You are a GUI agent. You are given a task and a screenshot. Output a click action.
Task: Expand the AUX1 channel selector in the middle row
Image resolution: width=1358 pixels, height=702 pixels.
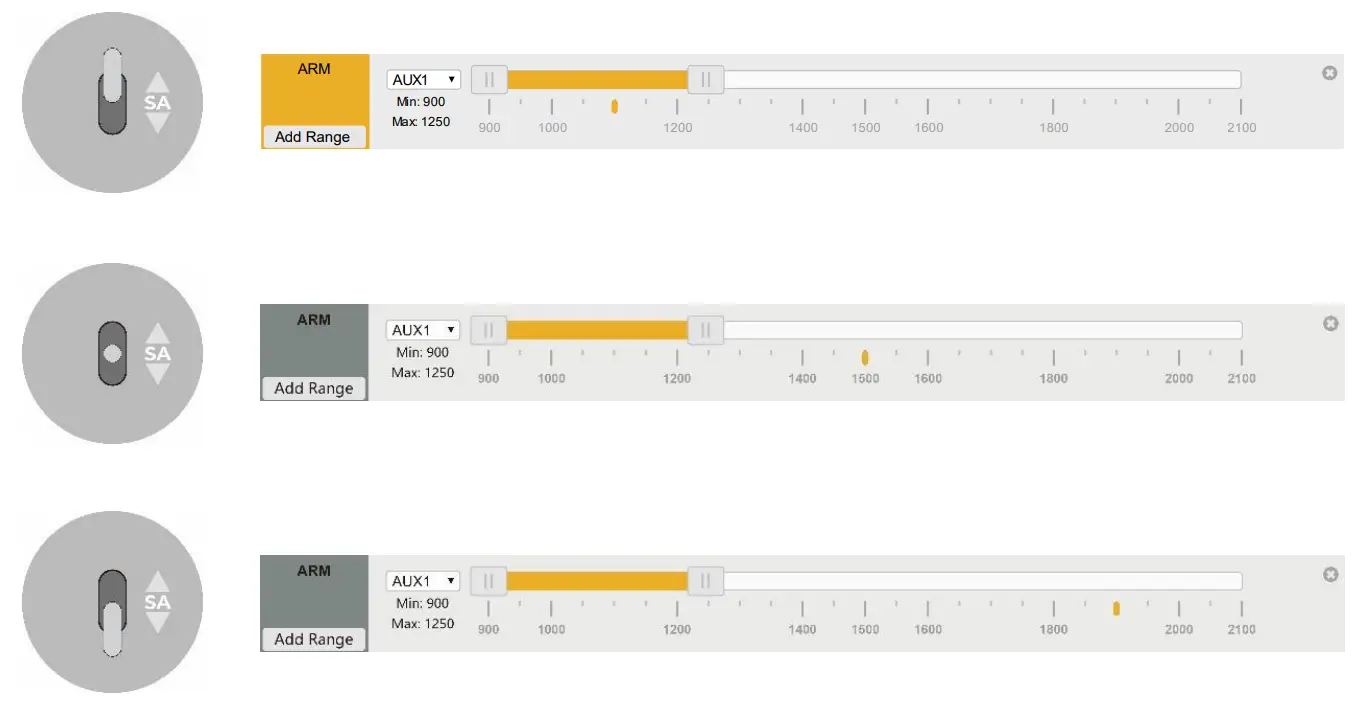pos(423,330)
